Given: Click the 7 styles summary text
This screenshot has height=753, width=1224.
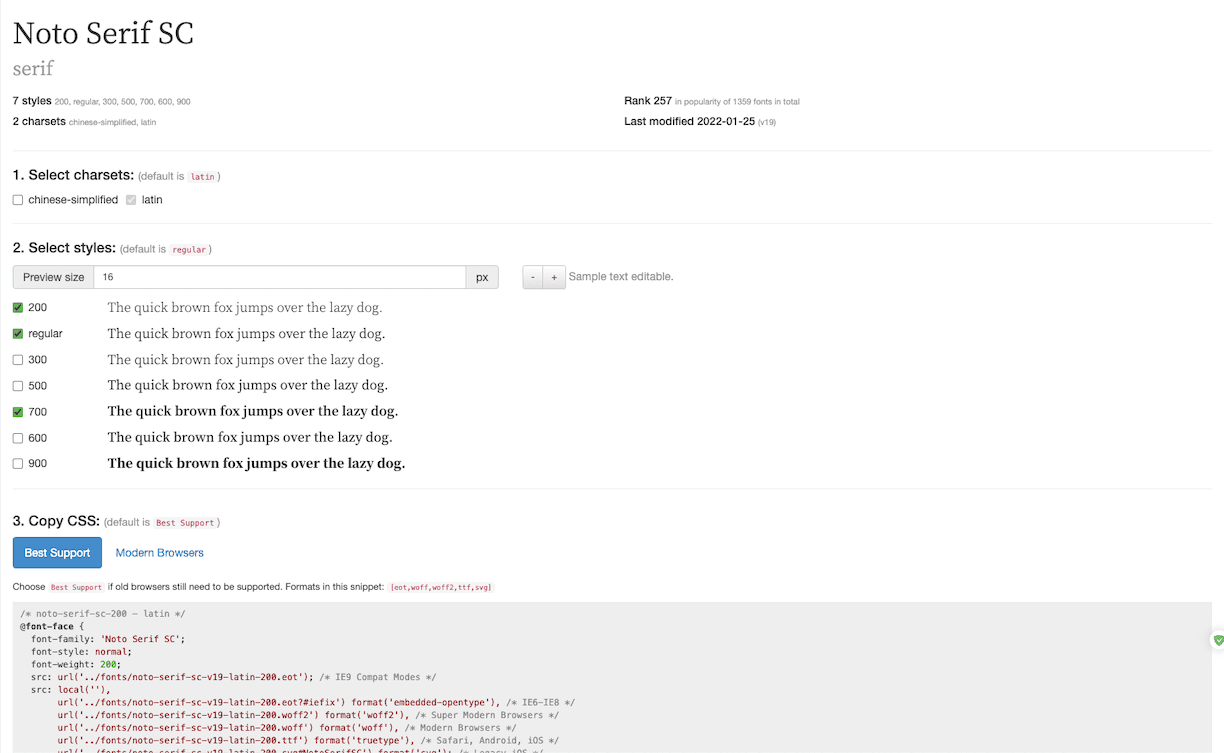Looking at the screenshot, I should tap(32, 101).
